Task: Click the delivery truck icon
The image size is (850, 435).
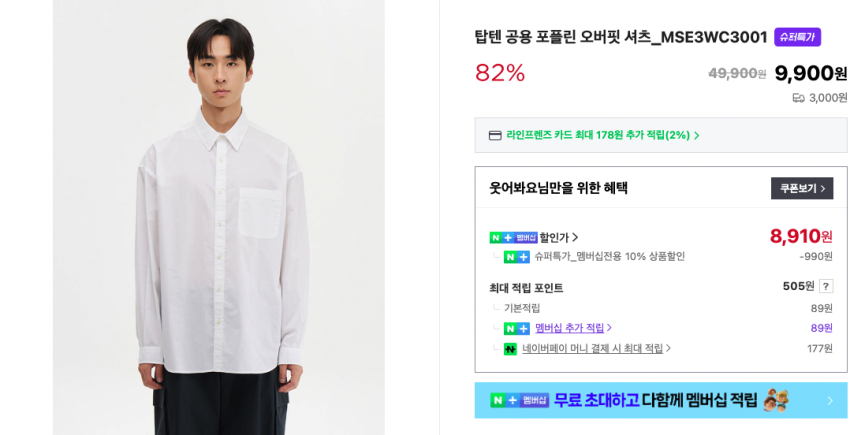Action: tap(798, 98)
